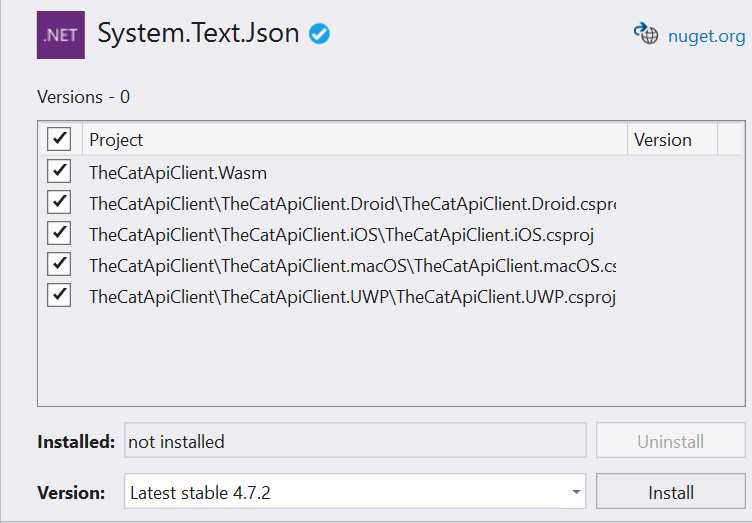This screenshot has width=752, height=523.
Task: Click the System.Text.Json package title
Action: click(199, 34)
